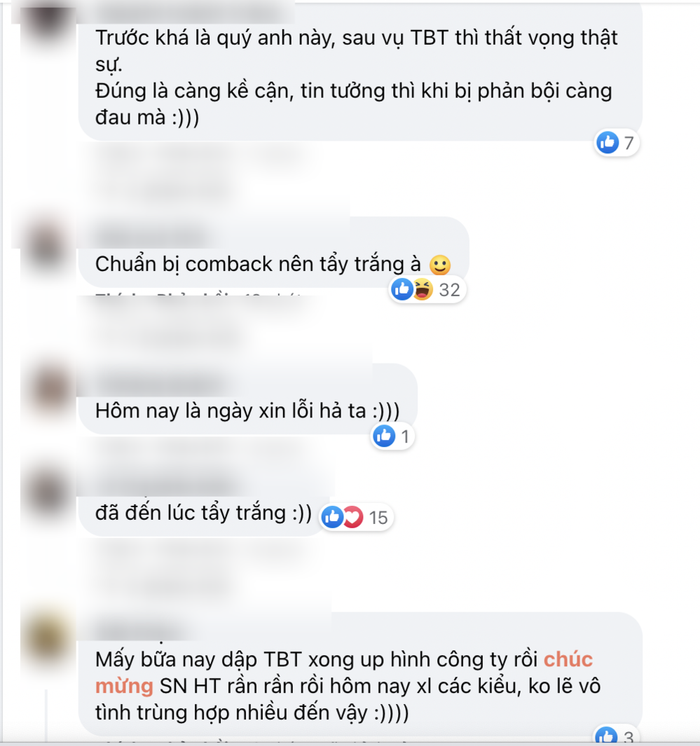Click blurred name above 'Chuẩn bị comback' comment

pyautogui.click(x=151, y=236)
